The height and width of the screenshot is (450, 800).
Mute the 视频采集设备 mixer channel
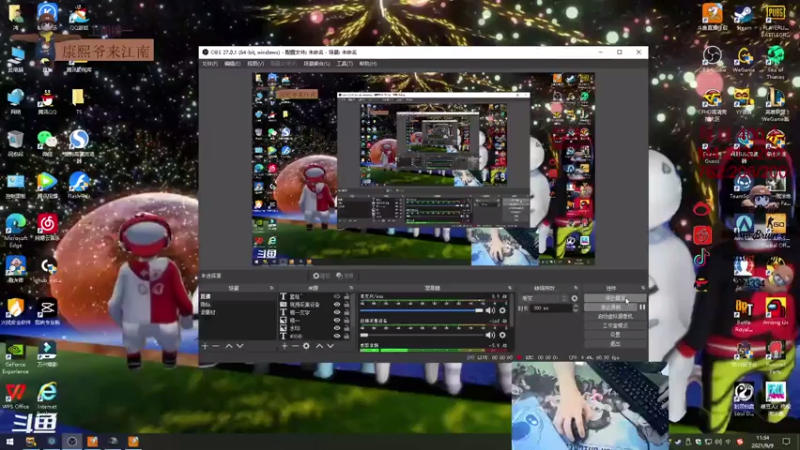click(490, 335)
